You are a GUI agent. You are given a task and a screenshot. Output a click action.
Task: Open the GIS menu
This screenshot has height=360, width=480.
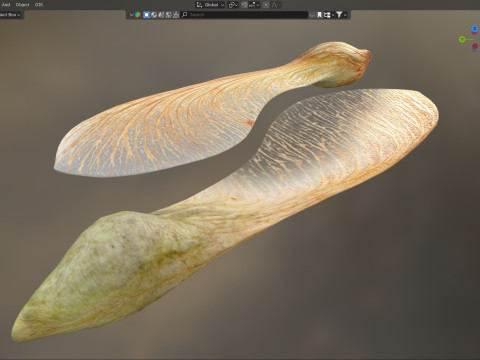(39, 5)
